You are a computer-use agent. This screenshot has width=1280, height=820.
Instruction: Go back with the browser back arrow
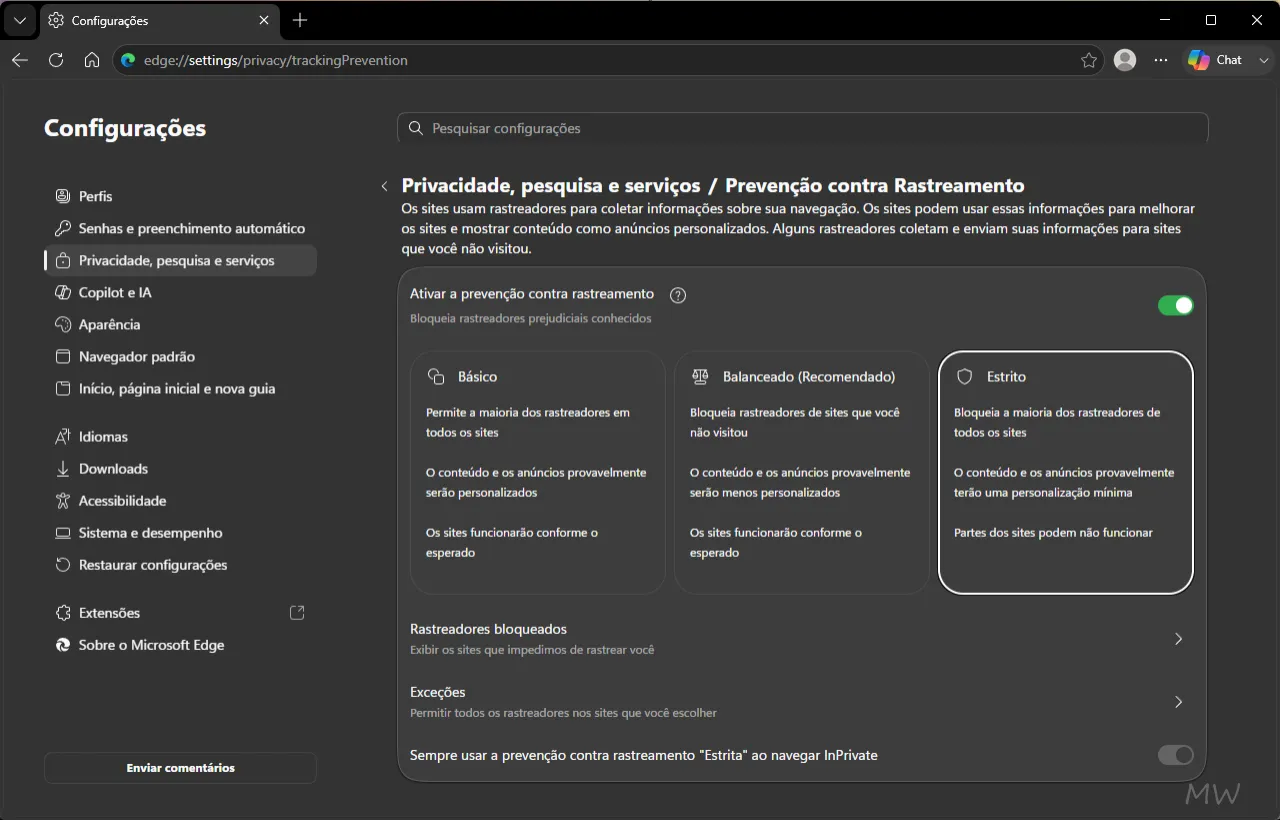click(20, 60)
